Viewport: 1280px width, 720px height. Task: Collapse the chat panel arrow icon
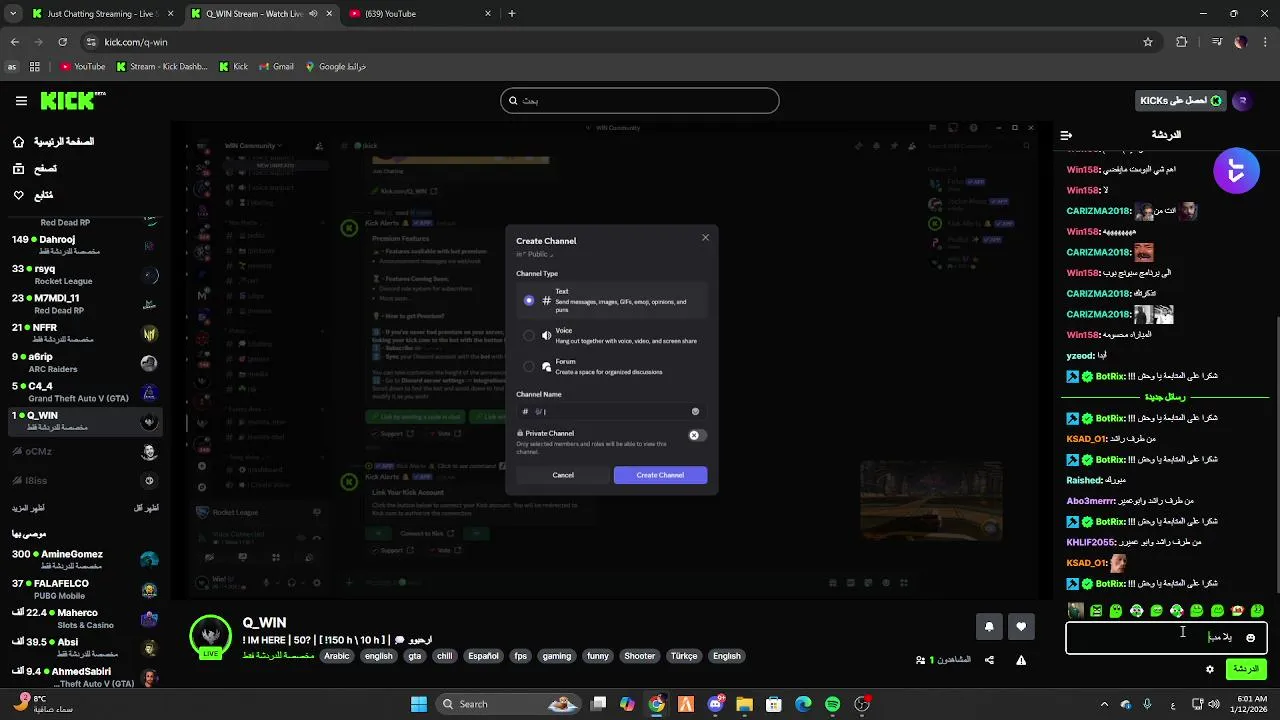point(1066,135)
